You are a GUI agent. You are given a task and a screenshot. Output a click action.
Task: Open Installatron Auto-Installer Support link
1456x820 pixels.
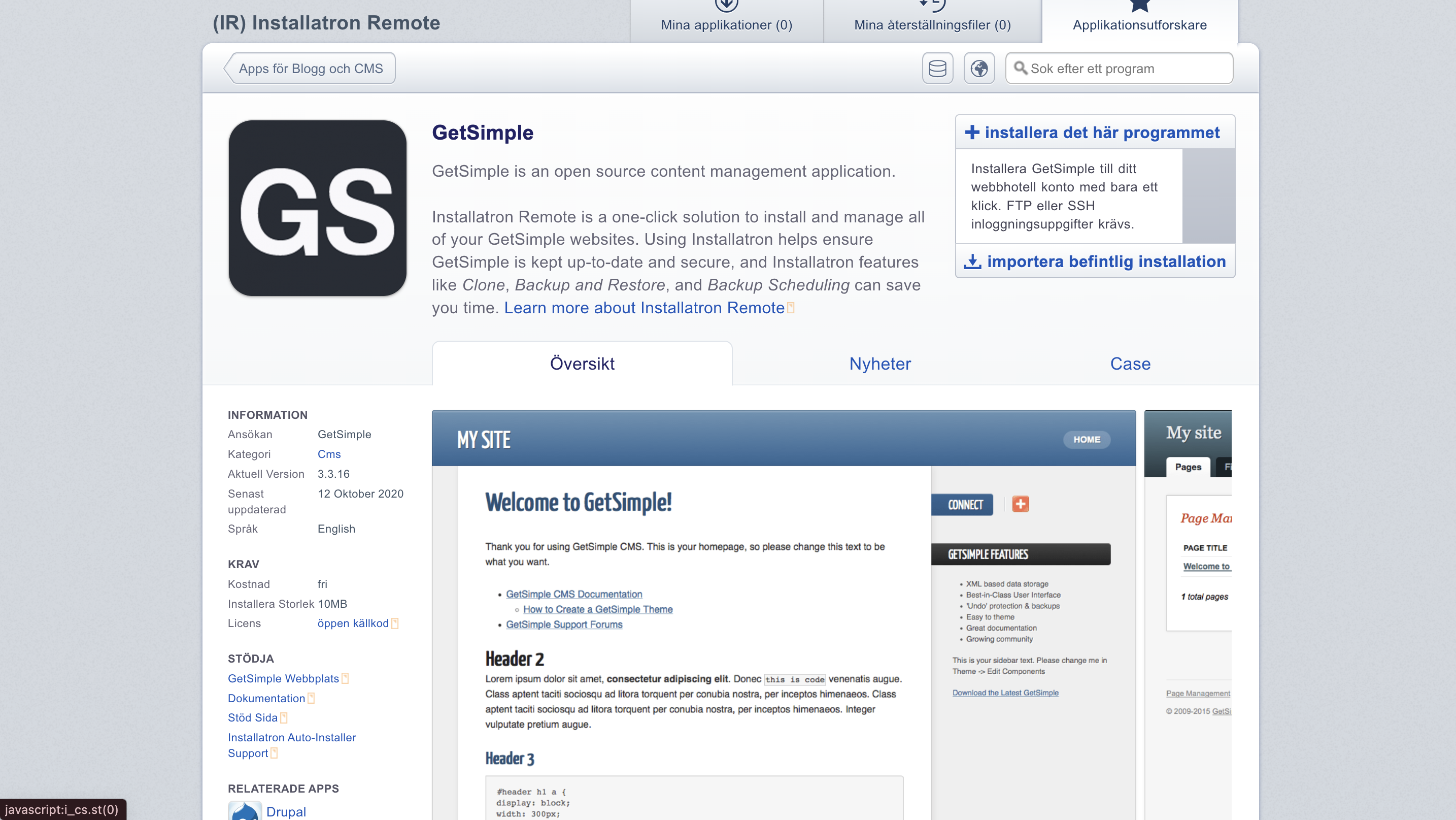(x=292, y=745)
